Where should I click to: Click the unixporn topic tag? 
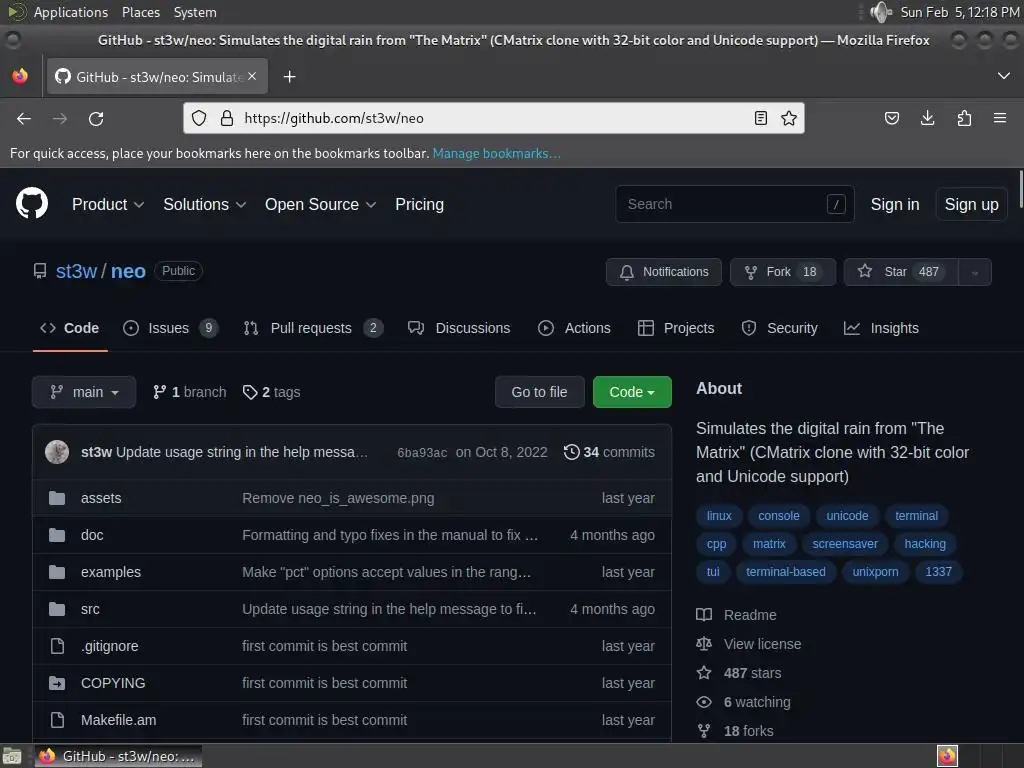(875, 572)
